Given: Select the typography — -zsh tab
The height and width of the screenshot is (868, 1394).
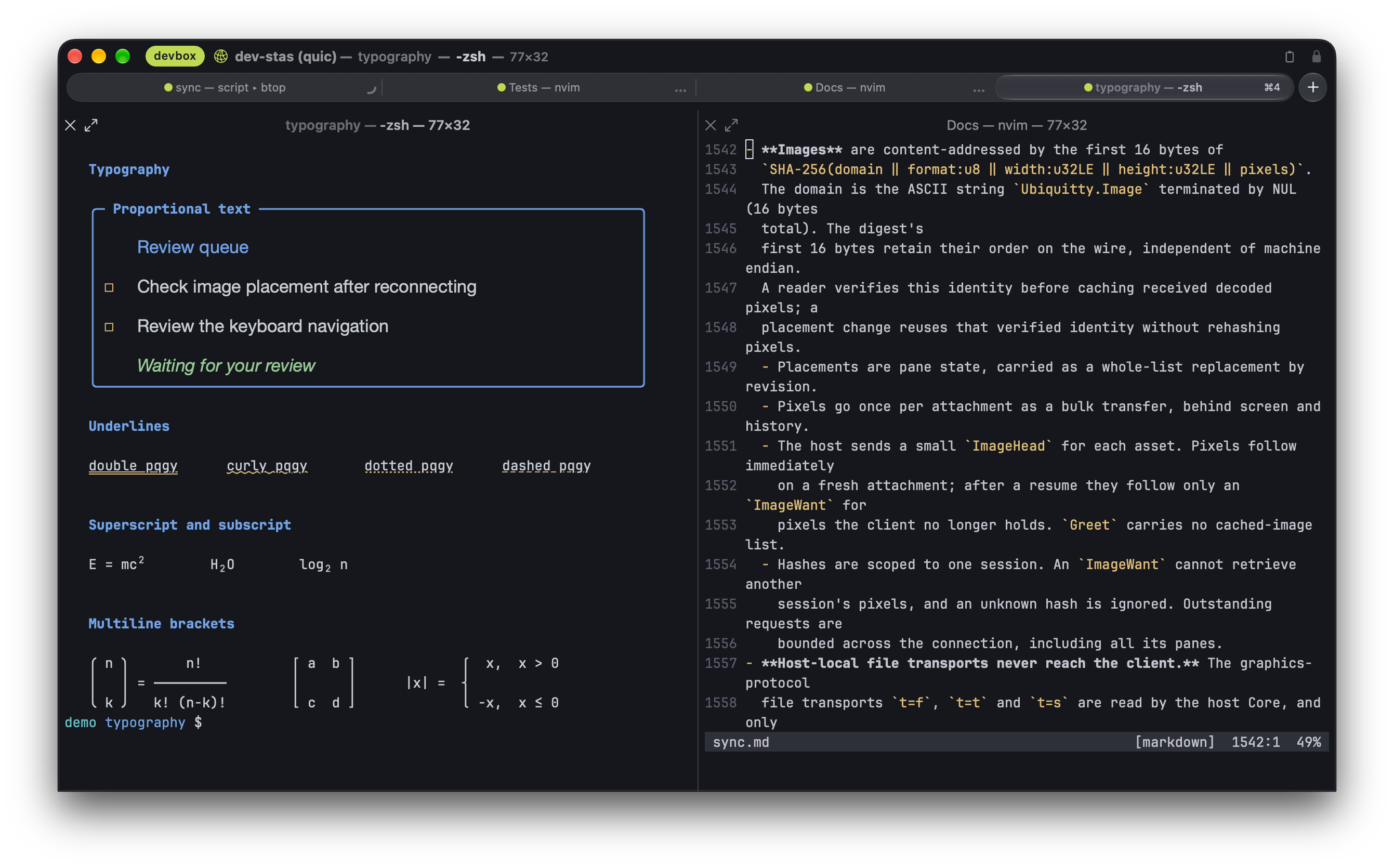Looking at the screenshot, I should [1143, 87].
